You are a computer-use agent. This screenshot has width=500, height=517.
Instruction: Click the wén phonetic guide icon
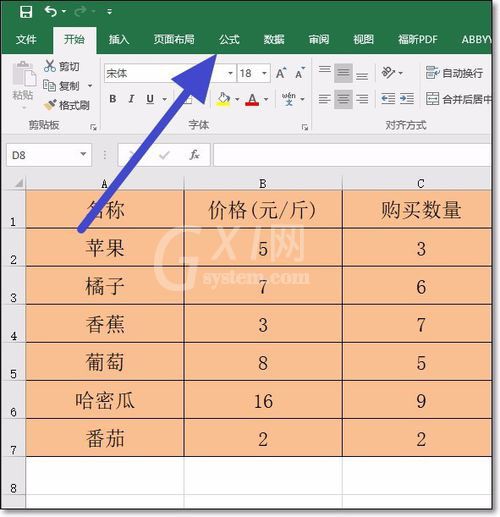[289, 99]
